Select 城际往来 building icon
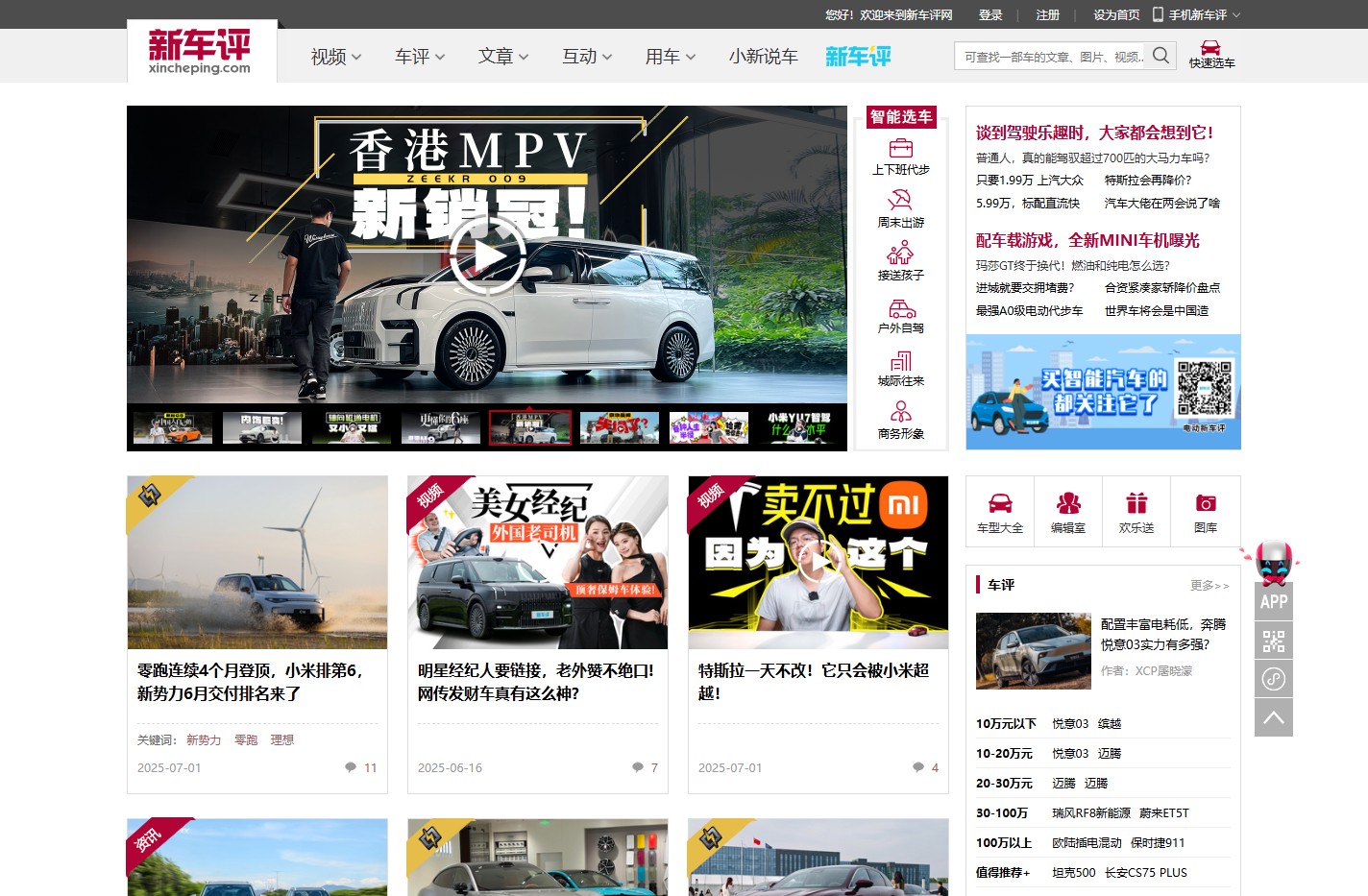Viewport: 1368px width, 896px height. pos(900,360)
